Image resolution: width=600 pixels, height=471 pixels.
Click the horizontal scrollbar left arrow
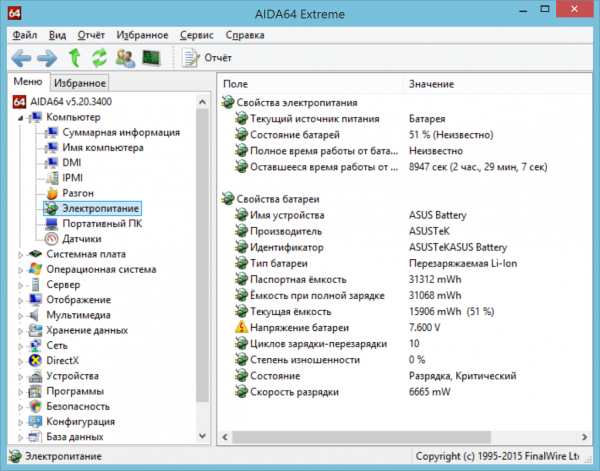click(x=225, y=437)
